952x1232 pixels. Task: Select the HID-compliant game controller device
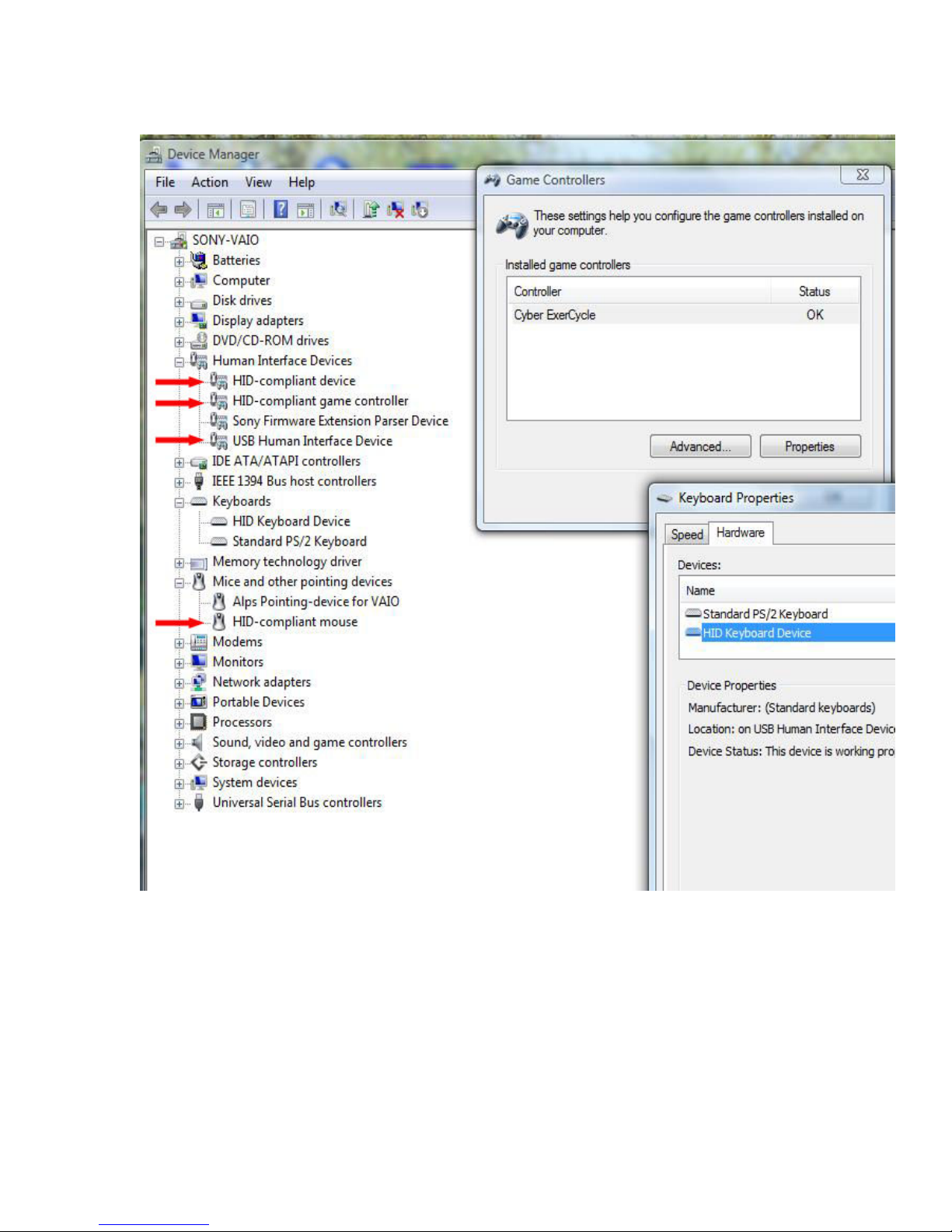[x=320, y=401]
